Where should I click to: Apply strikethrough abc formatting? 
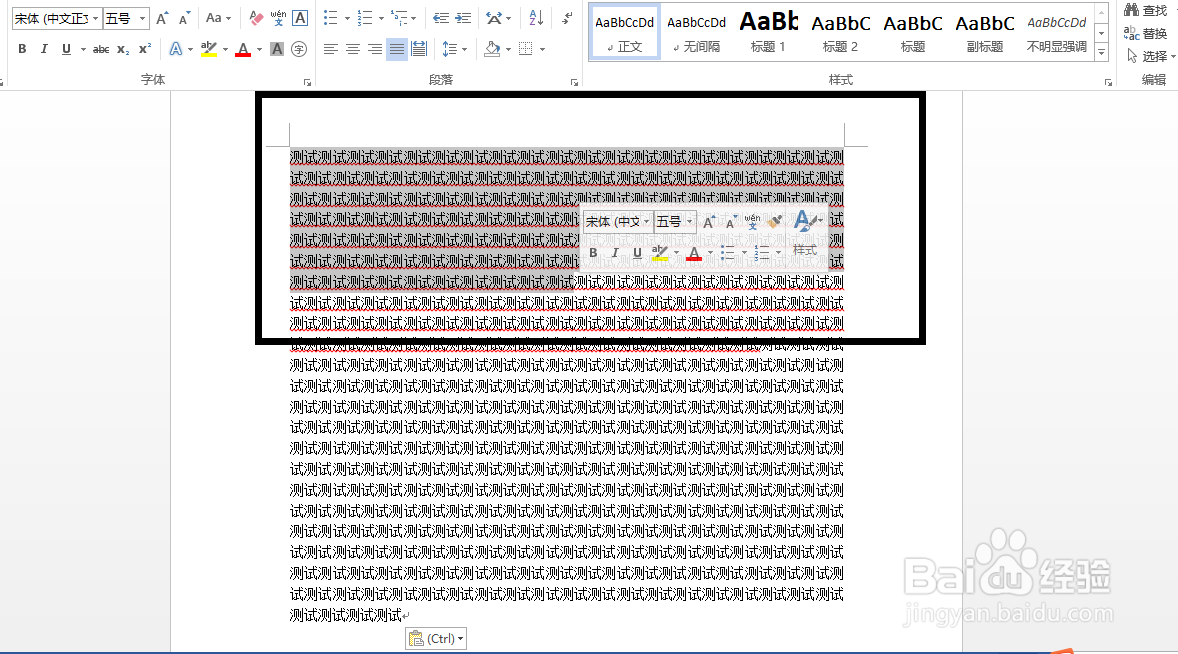(101, 50)
